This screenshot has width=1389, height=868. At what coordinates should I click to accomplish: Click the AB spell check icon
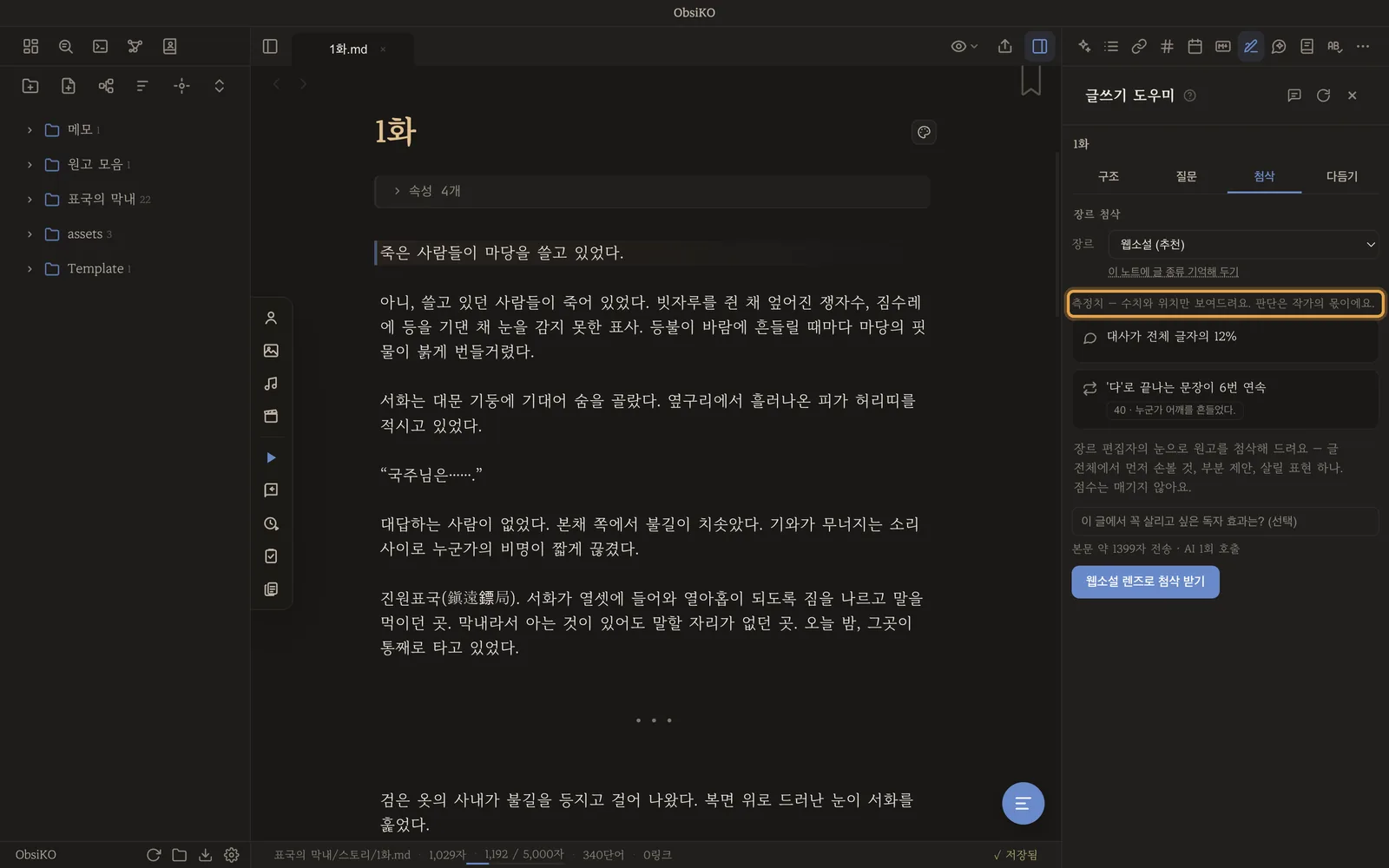click(x=1334, y=46)
